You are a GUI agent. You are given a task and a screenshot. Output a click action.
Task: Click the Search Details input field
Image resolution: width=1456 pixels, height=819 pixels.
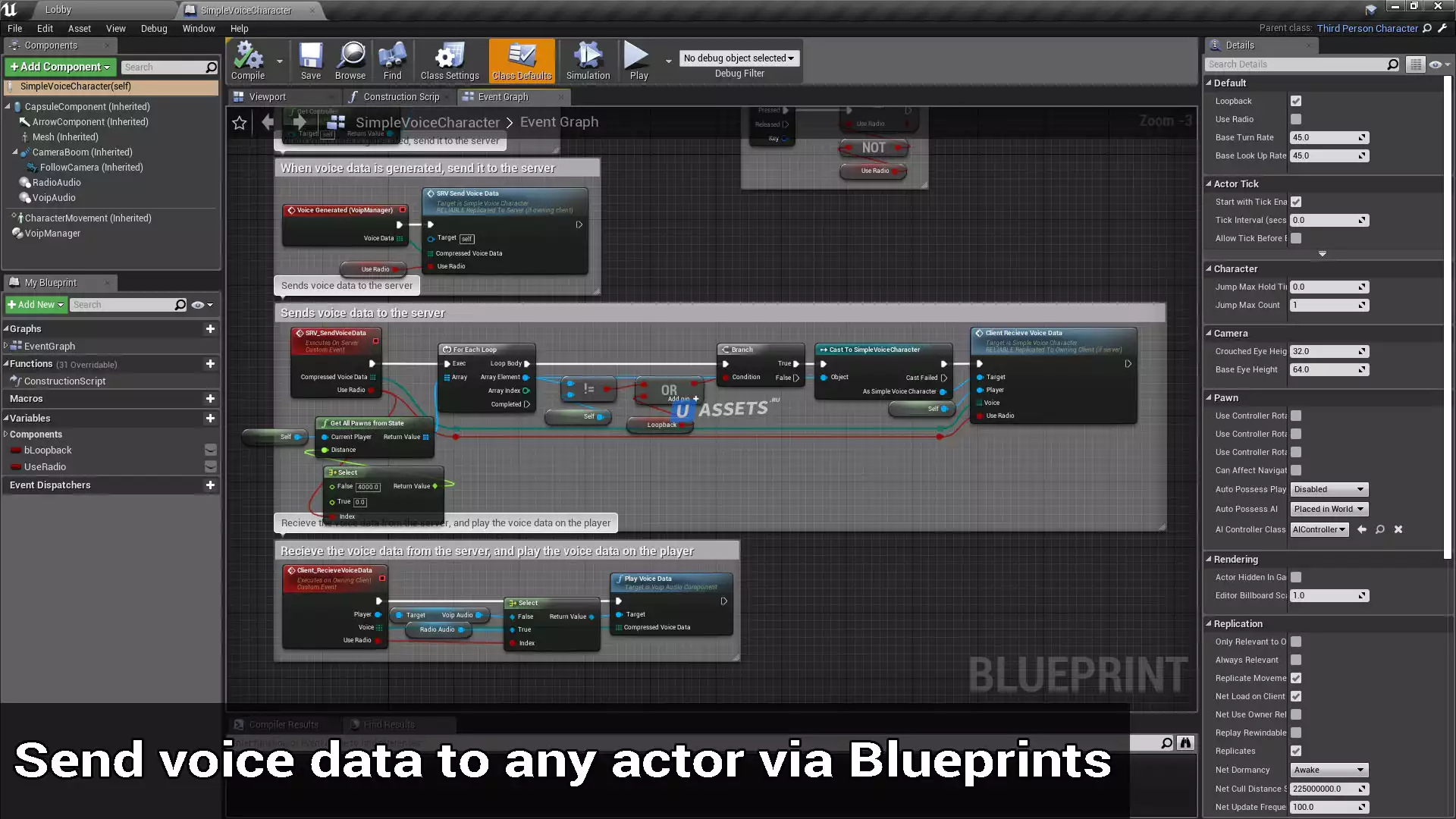(x=1295, y=64)
